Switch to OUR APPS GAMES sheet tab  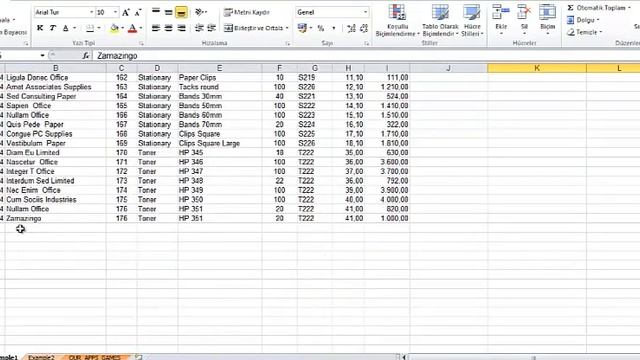click(x=95, y=358)
